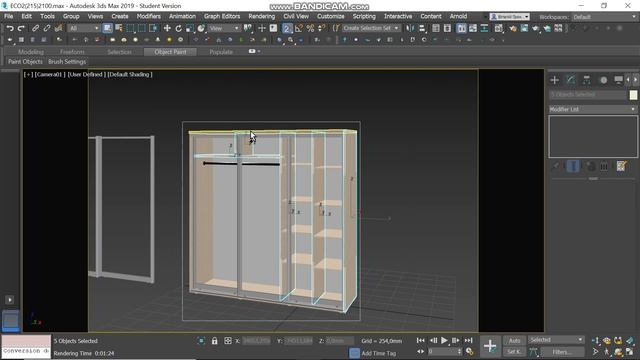This screenshot has height=360, width=640.
Task: Click the Align tool icon
Action: (422, 28)
